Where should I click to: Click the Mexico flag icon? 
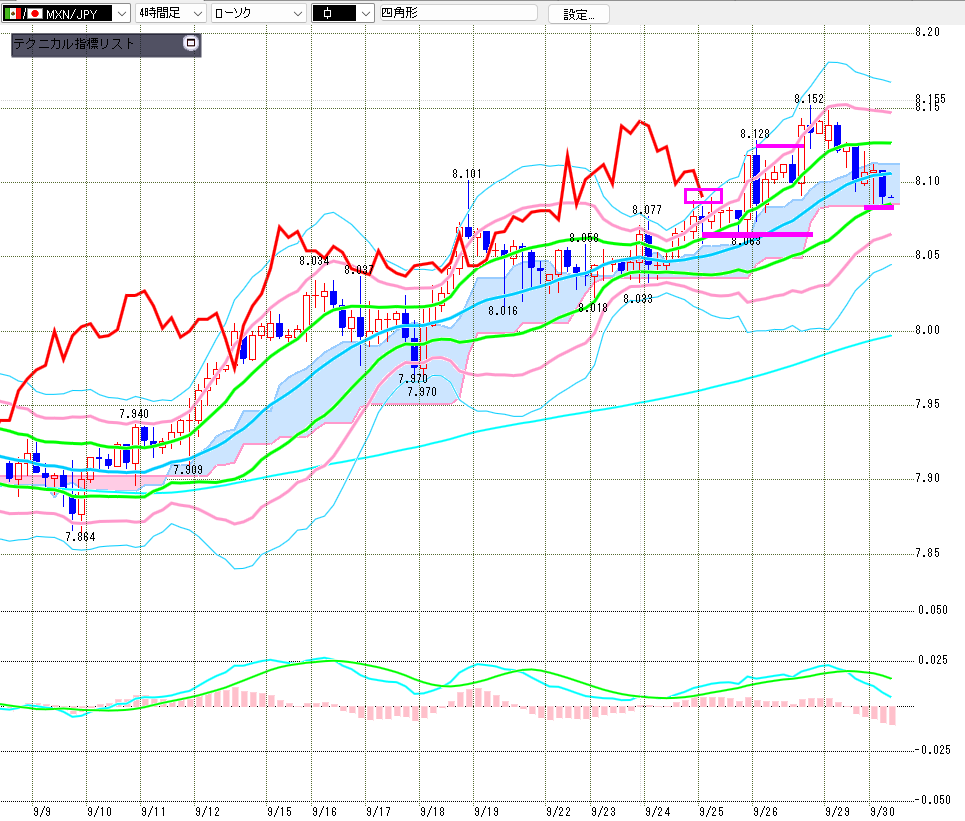11,14
